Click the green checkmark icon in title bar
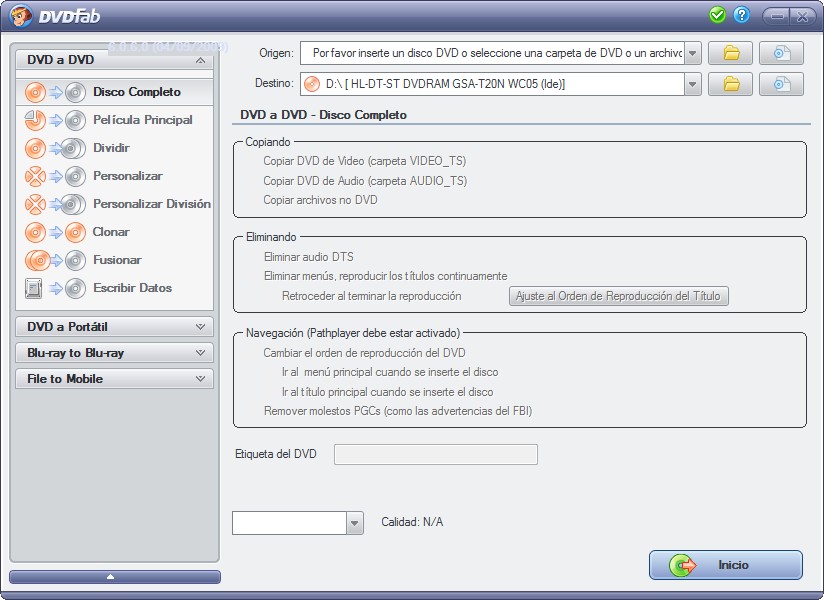Viewport: 824px width, 600px height. coord(717,15)
